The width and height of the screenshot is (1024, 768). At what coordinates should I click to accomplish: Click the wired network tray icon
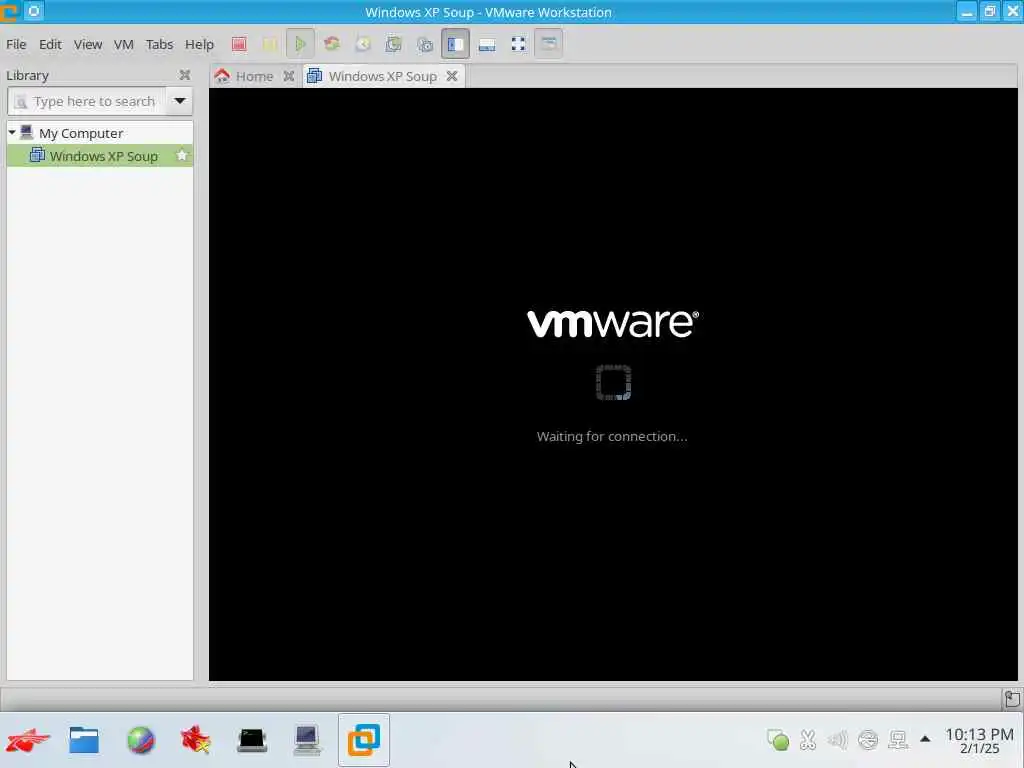pos(898,739)
